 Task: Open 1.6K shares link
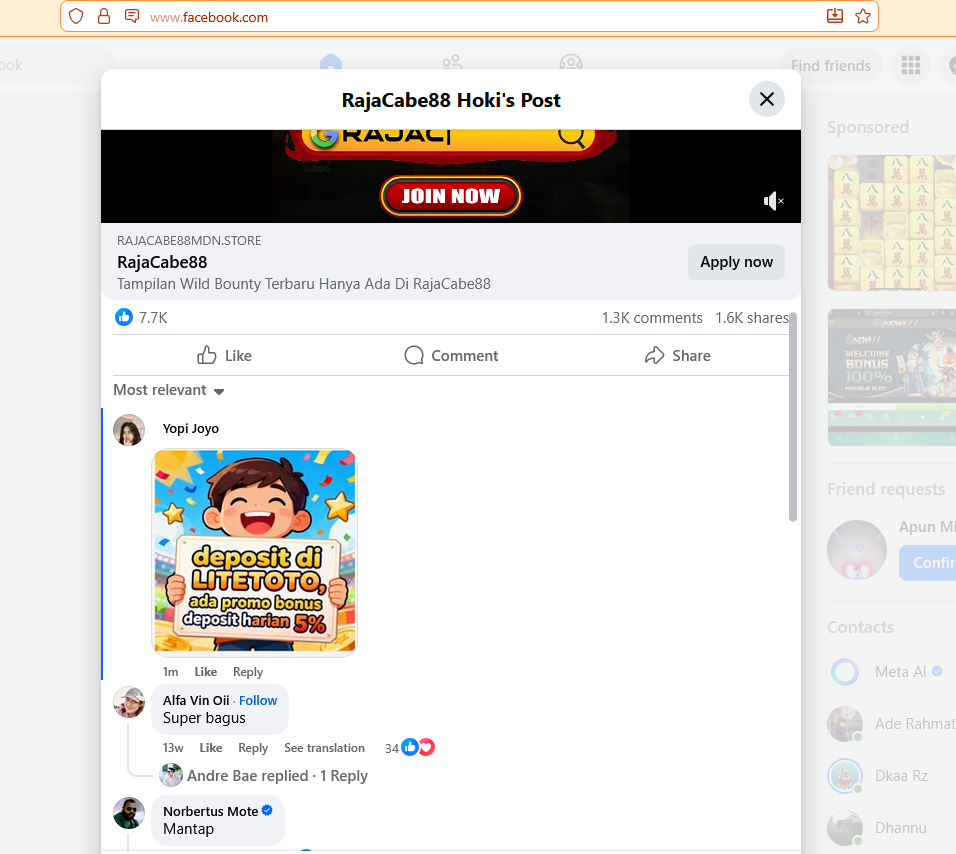tap(752, 318)
